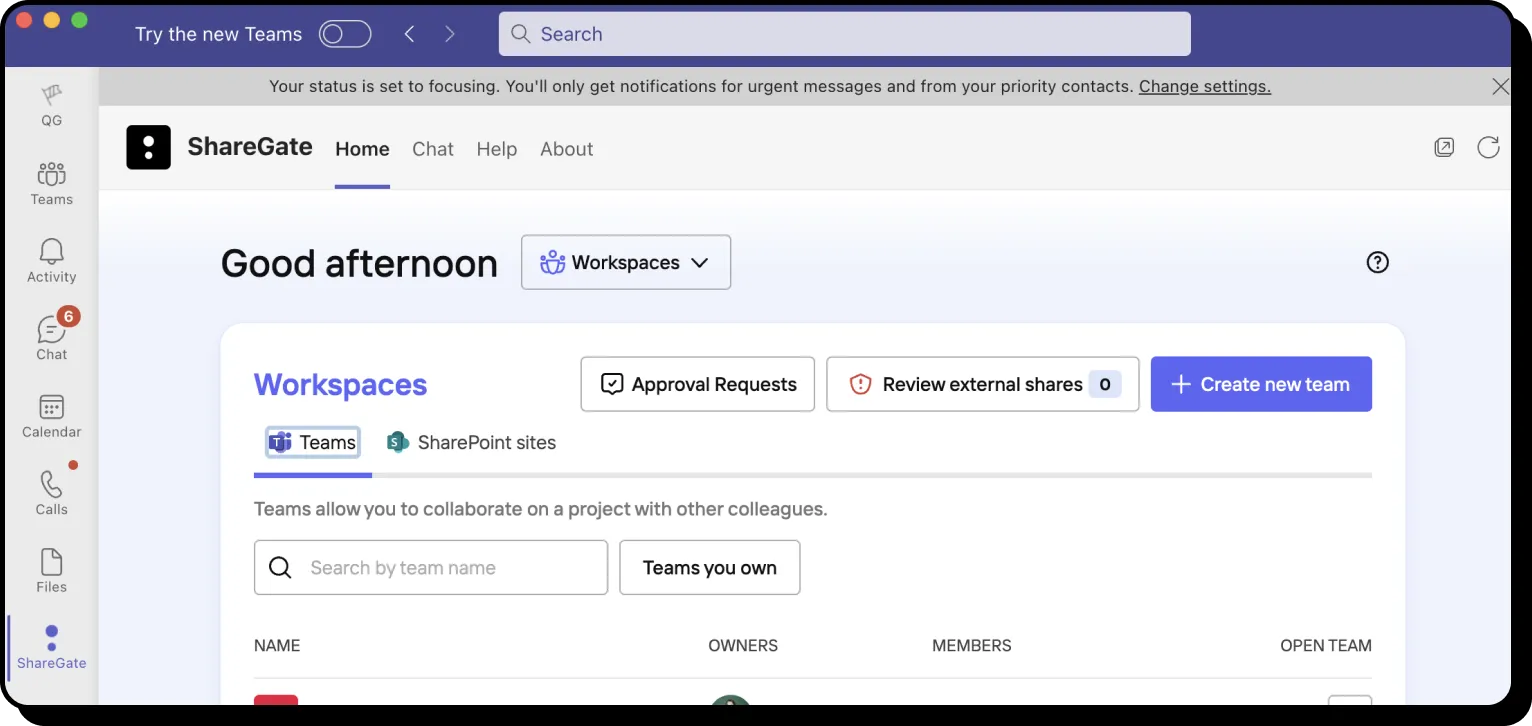Click the Workspaces heading
Screen dimensions: 1532x726
coord(341,385)
